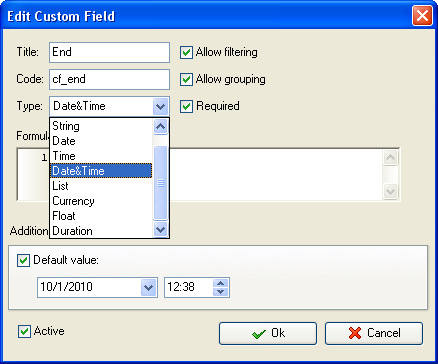Viewport: 438px width, 364px height.
Task: Open the default date dropdown calendar
Action: pyautogui.click(x=148, y=287)
